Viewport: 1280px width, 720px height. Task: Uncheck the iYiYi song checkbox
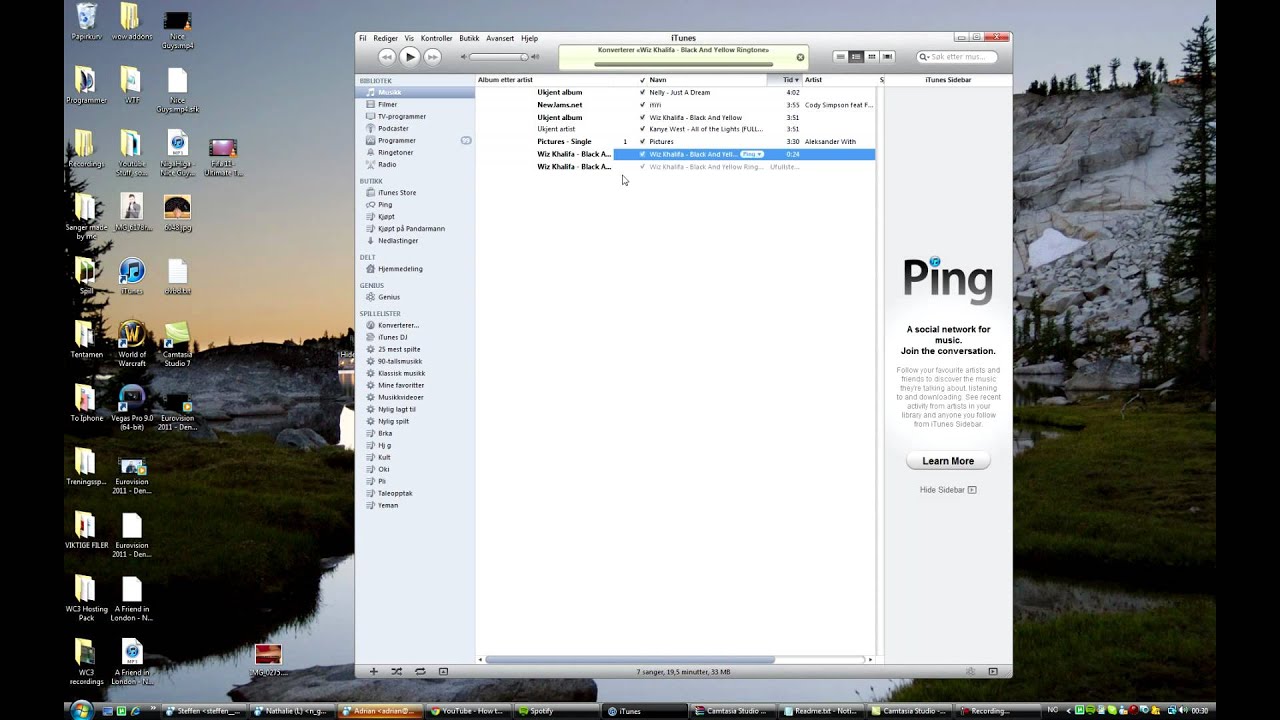(642, 104)
